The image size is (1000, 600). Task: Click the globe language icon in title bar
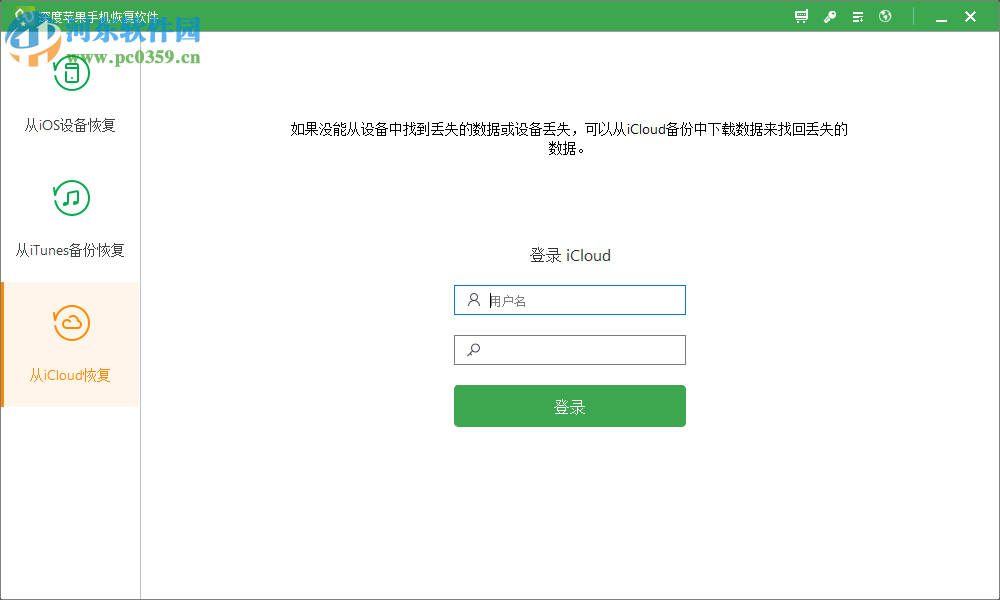point(885,16)
